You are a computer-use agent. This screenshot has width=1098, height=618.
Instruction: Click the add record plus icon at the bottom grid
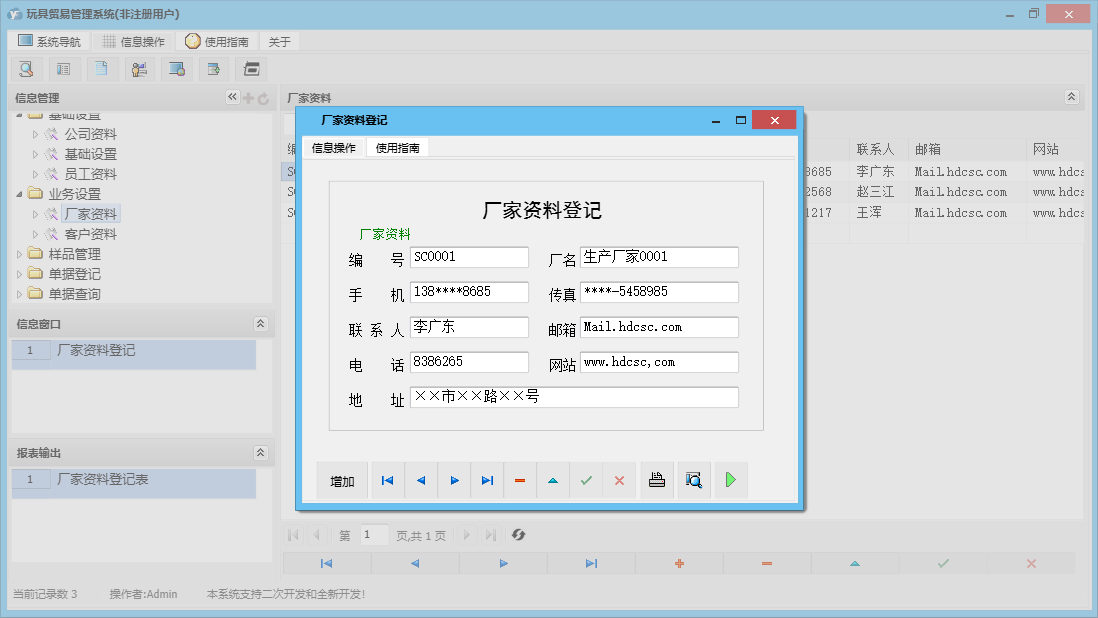click(679, 563)
